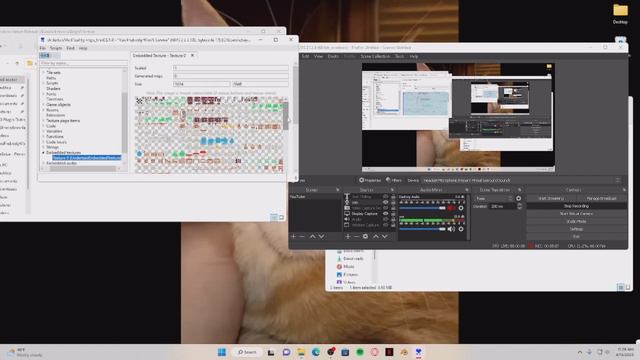Remove selected source with minus icon
Viewport: 640px width, 360px height.
click(x=356, y=236)
